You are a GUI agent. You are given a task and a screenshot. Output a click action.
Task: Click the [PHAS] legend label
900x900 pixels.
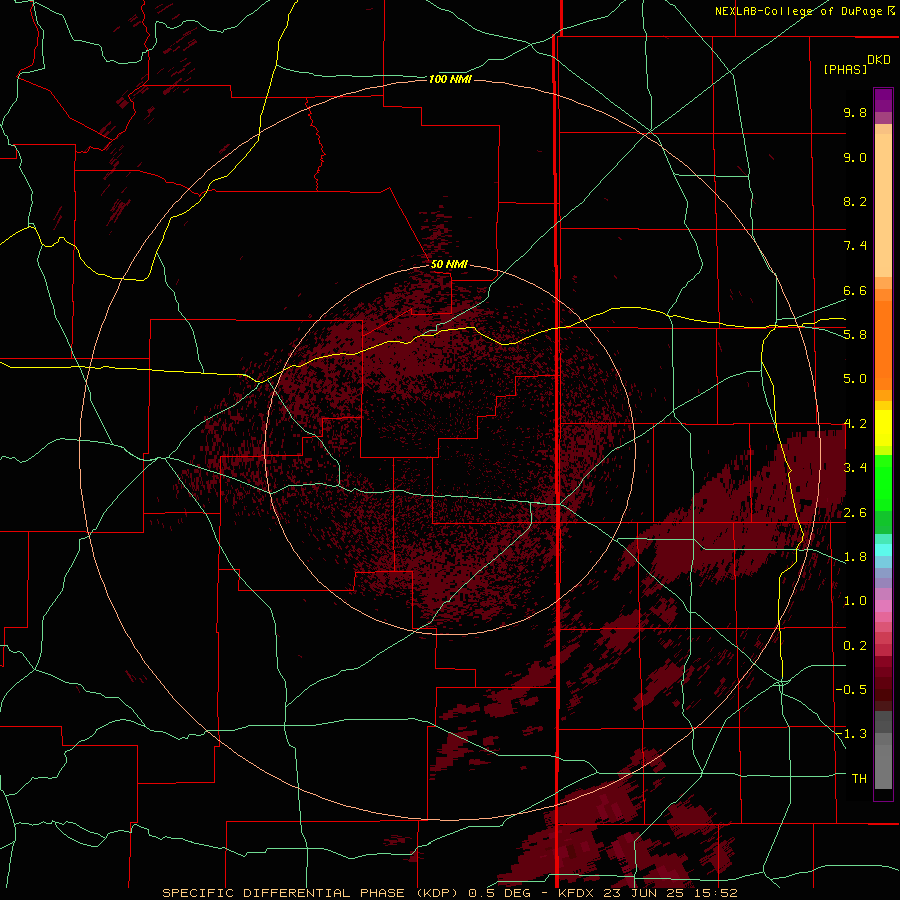click(x=845, y=69)
